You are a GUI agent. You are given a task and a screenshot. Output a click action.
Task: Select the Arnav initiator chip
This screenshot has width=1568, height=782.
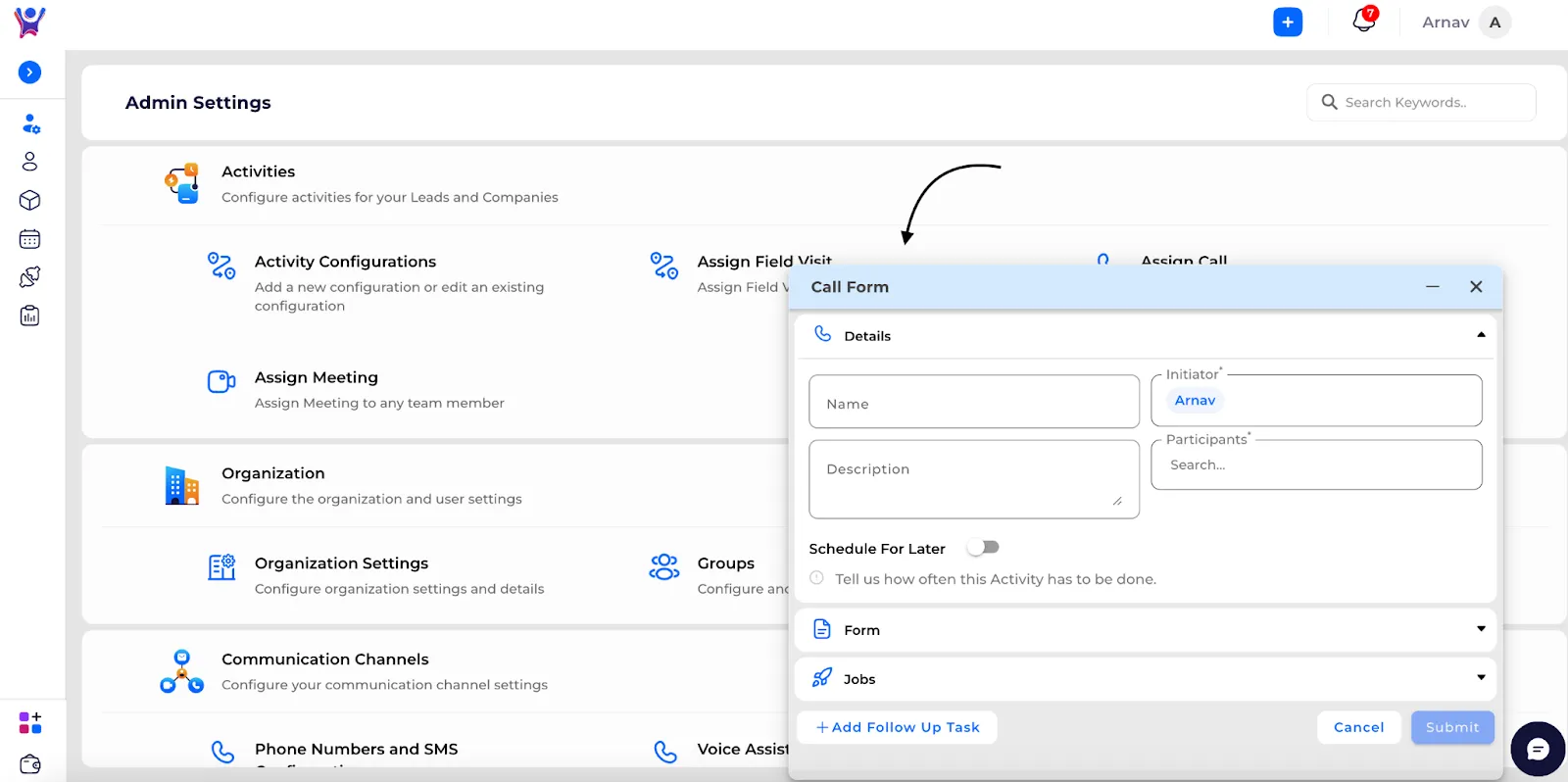[1195, 401]
